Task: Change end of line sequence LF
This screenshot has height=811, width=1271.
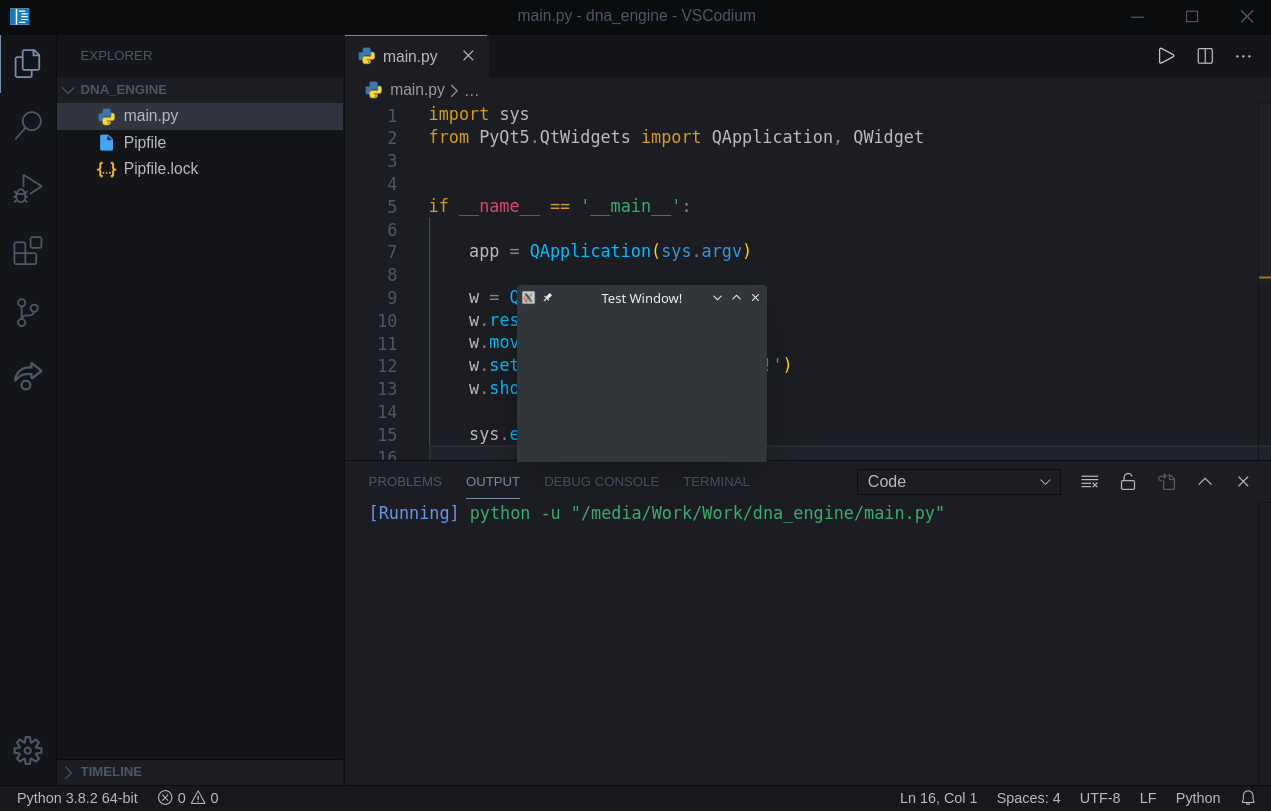Action: tap(1148, 798)
